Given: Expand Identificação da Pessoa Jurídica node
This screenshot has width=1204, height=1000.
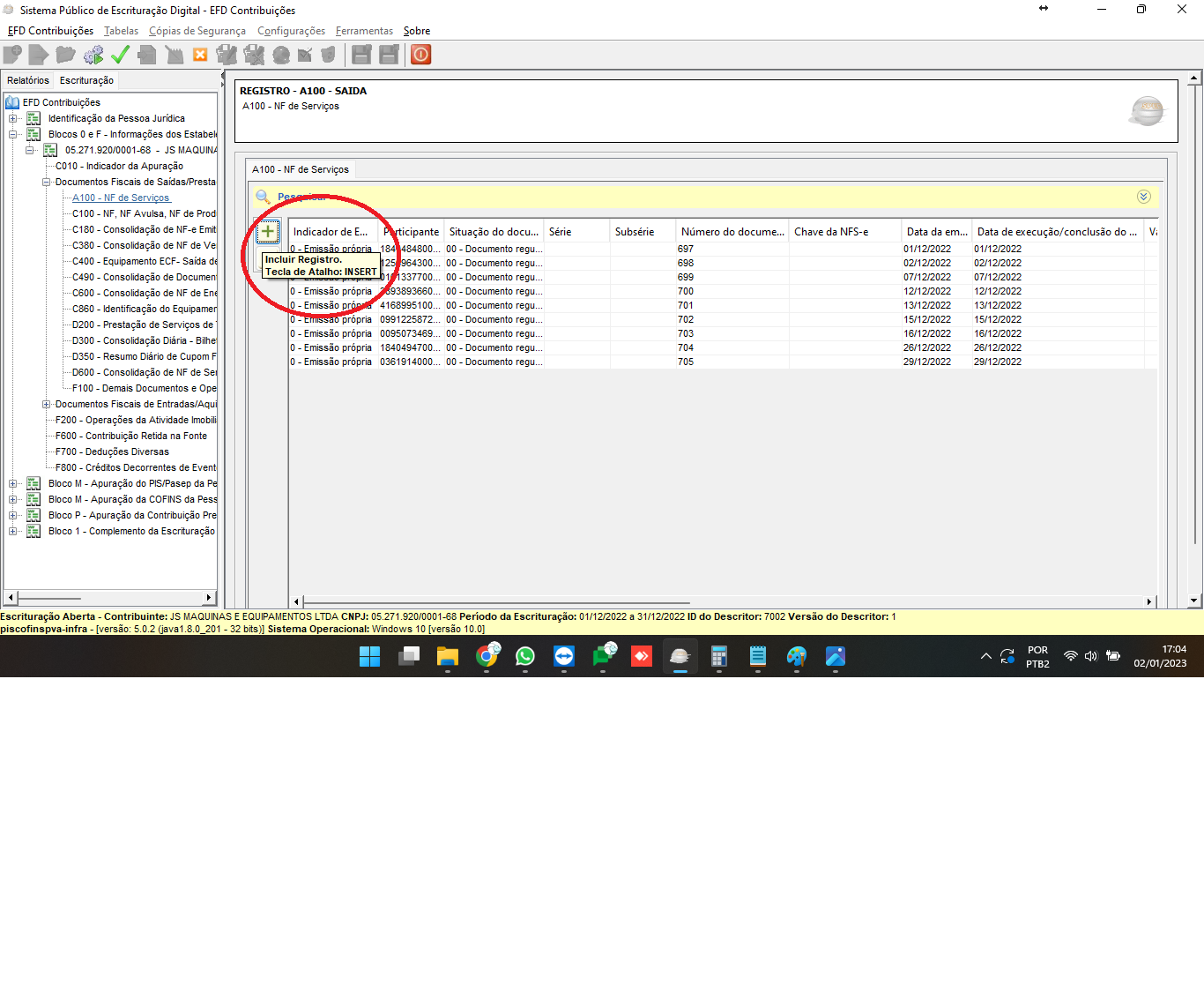Looking at the screenshot, I should coord(13,118).
